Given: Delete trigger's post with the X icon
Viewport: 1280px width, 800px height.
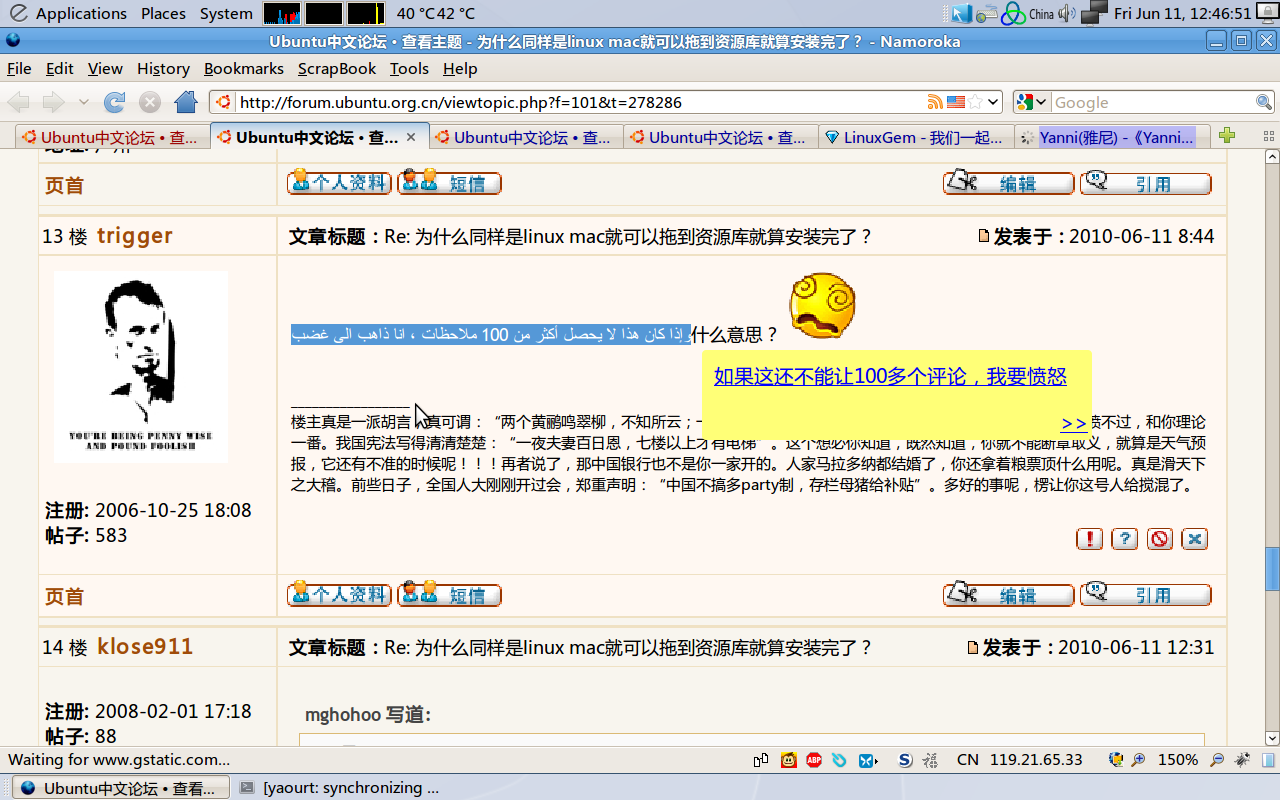Looking at the screenshot, I should (1195, 539).
